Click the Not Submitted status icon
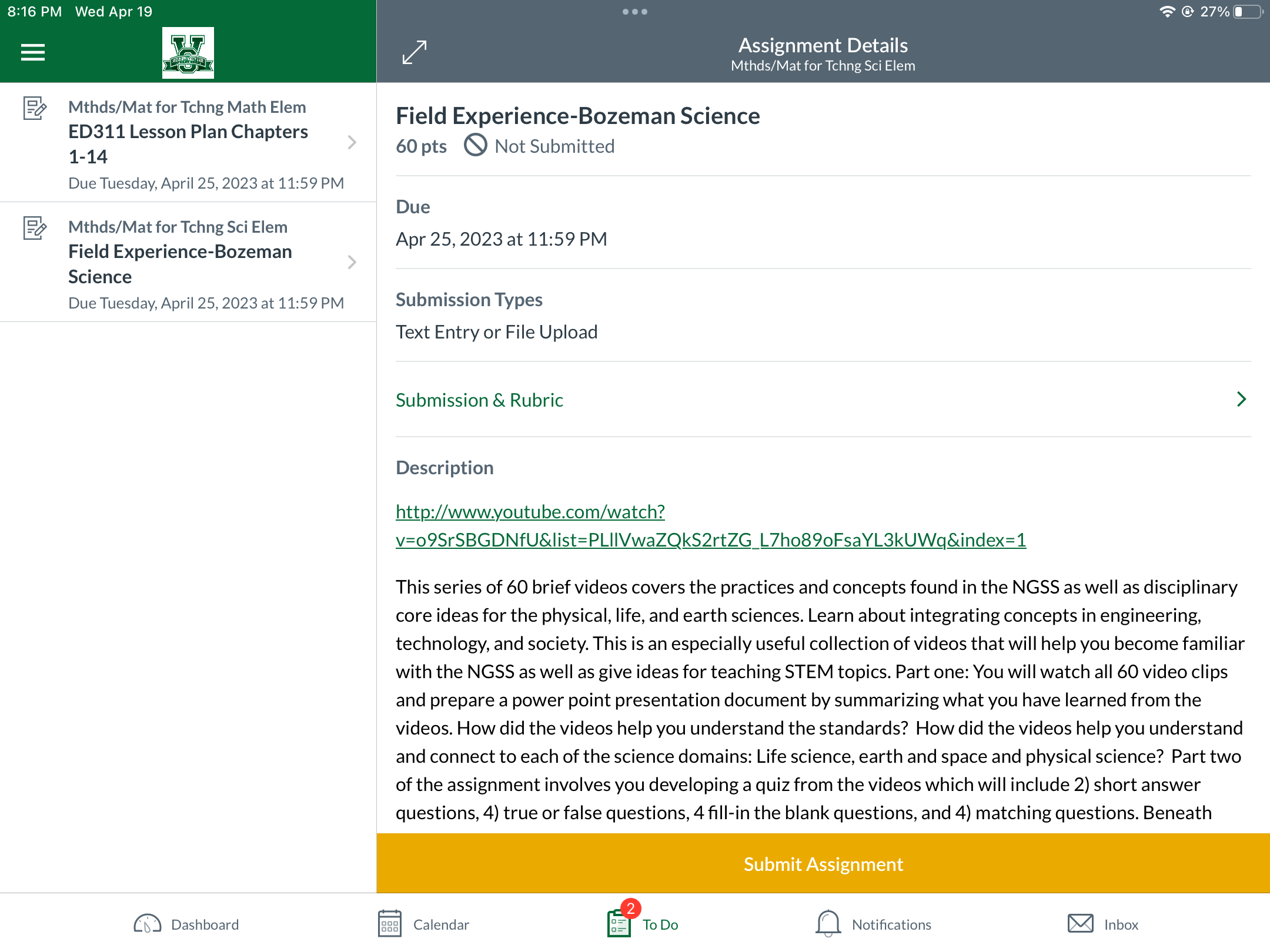The width and height of the screenshot is (1270, 952). [x=476, y=145]
